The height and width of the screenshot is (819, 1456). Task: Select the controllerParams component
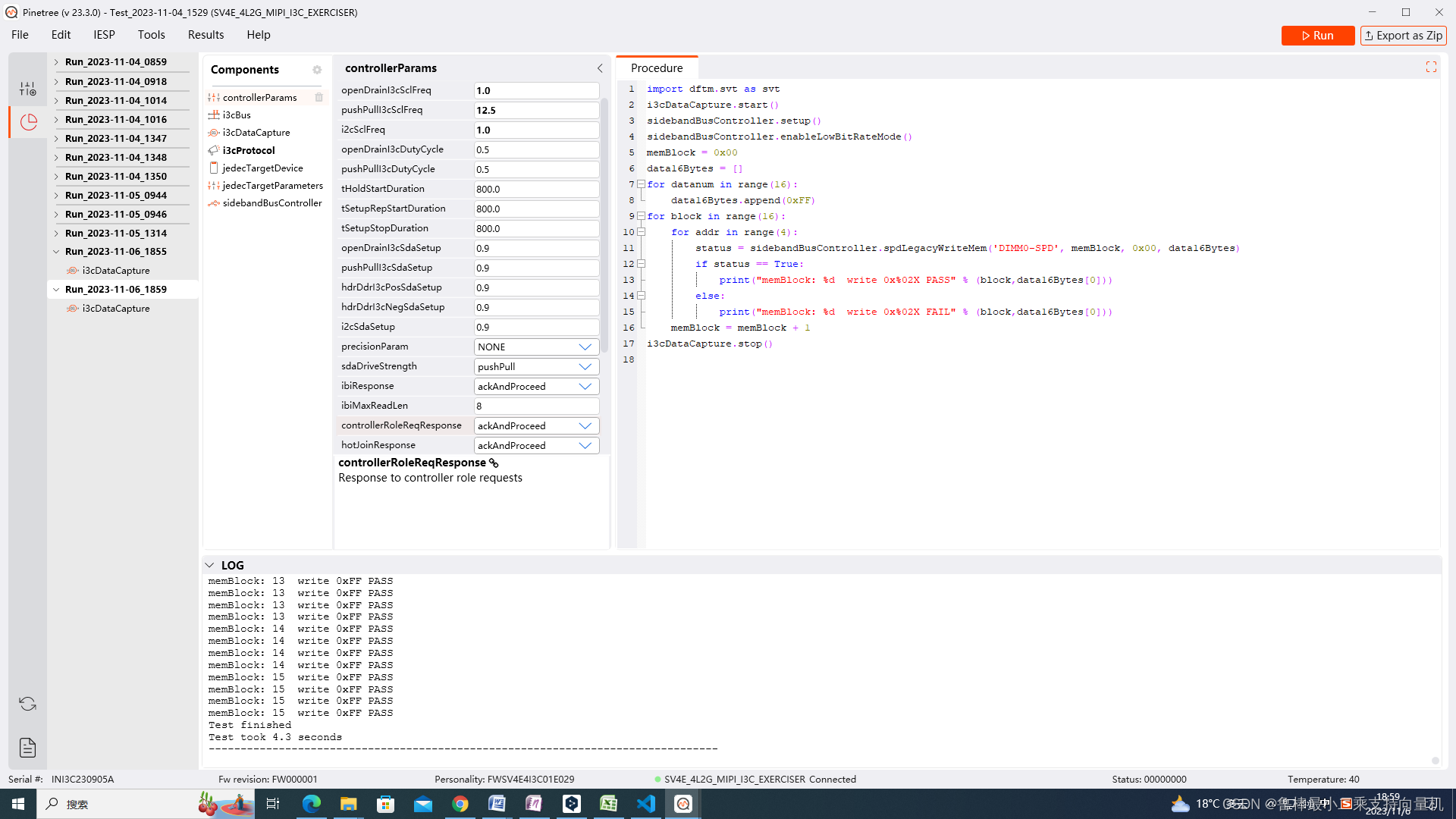coord(260,97)
